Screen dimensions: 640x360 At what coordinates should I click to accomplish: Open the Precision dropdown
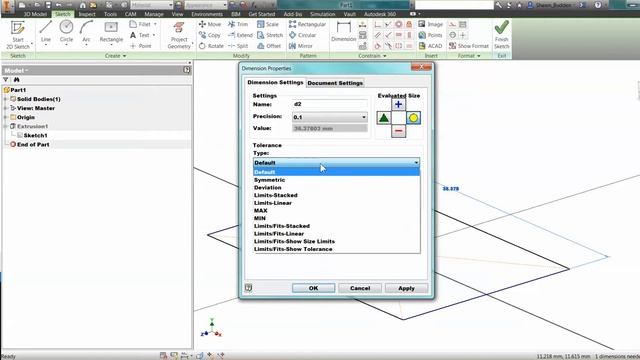click(363, 117)
